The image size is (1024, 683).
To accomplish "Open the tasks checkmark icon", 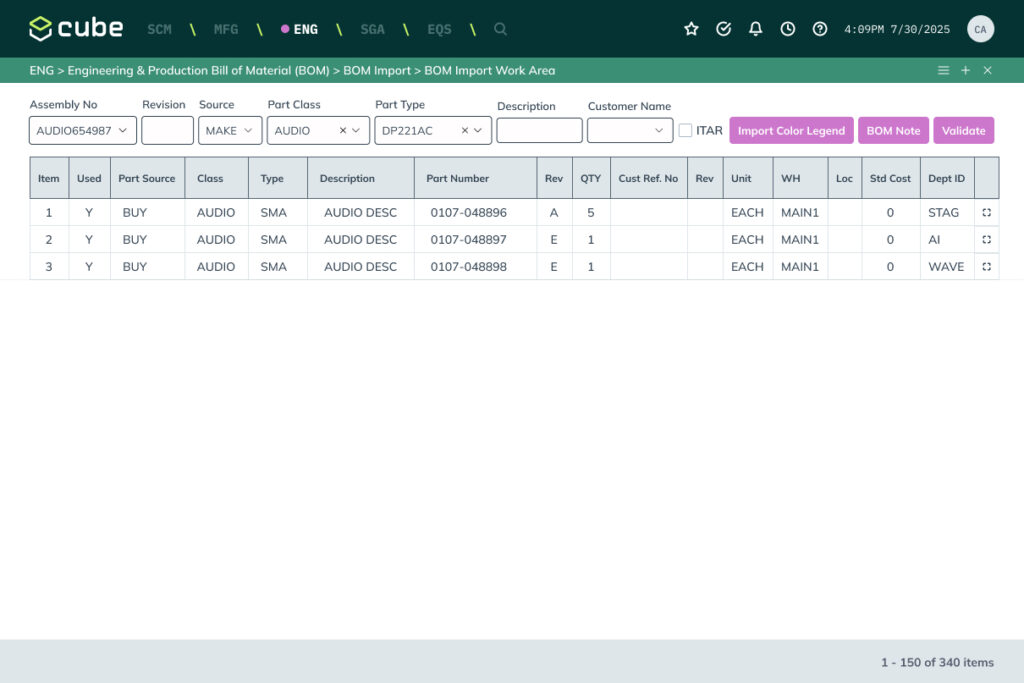I will coord(724,29).
